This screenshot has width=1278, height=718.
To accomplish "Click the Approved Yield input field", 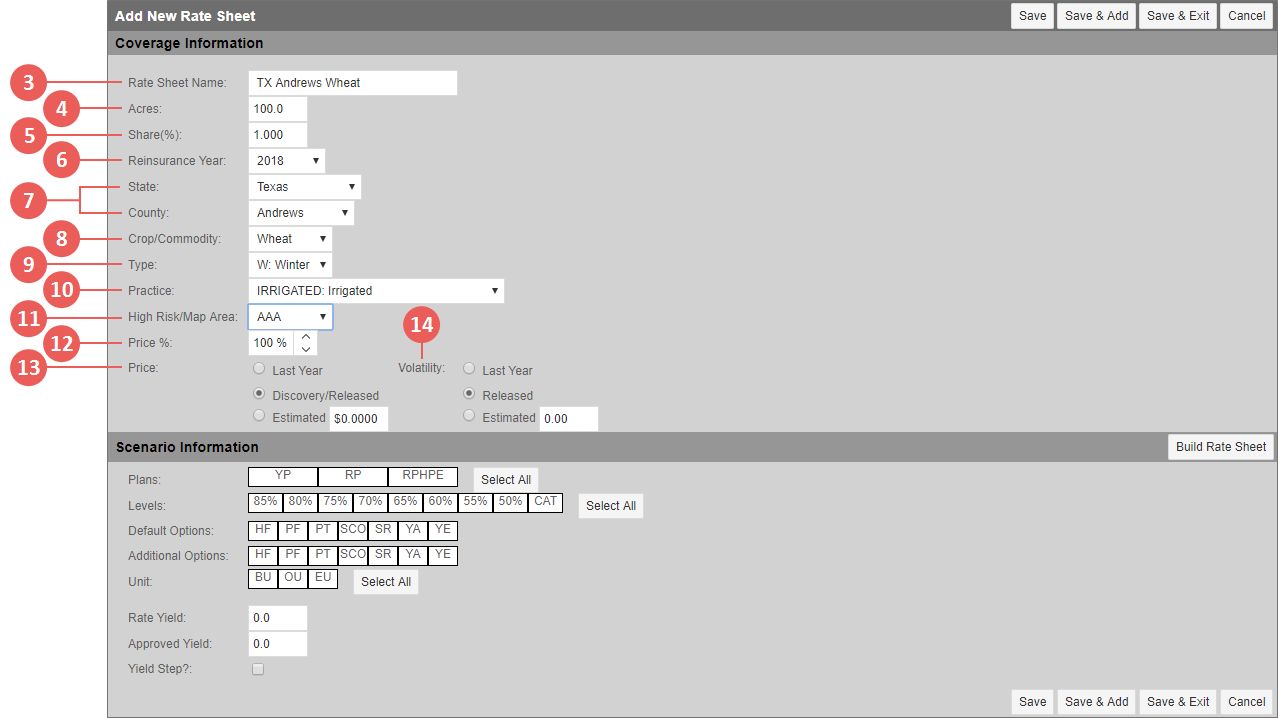I will click(x=277, y=644).
